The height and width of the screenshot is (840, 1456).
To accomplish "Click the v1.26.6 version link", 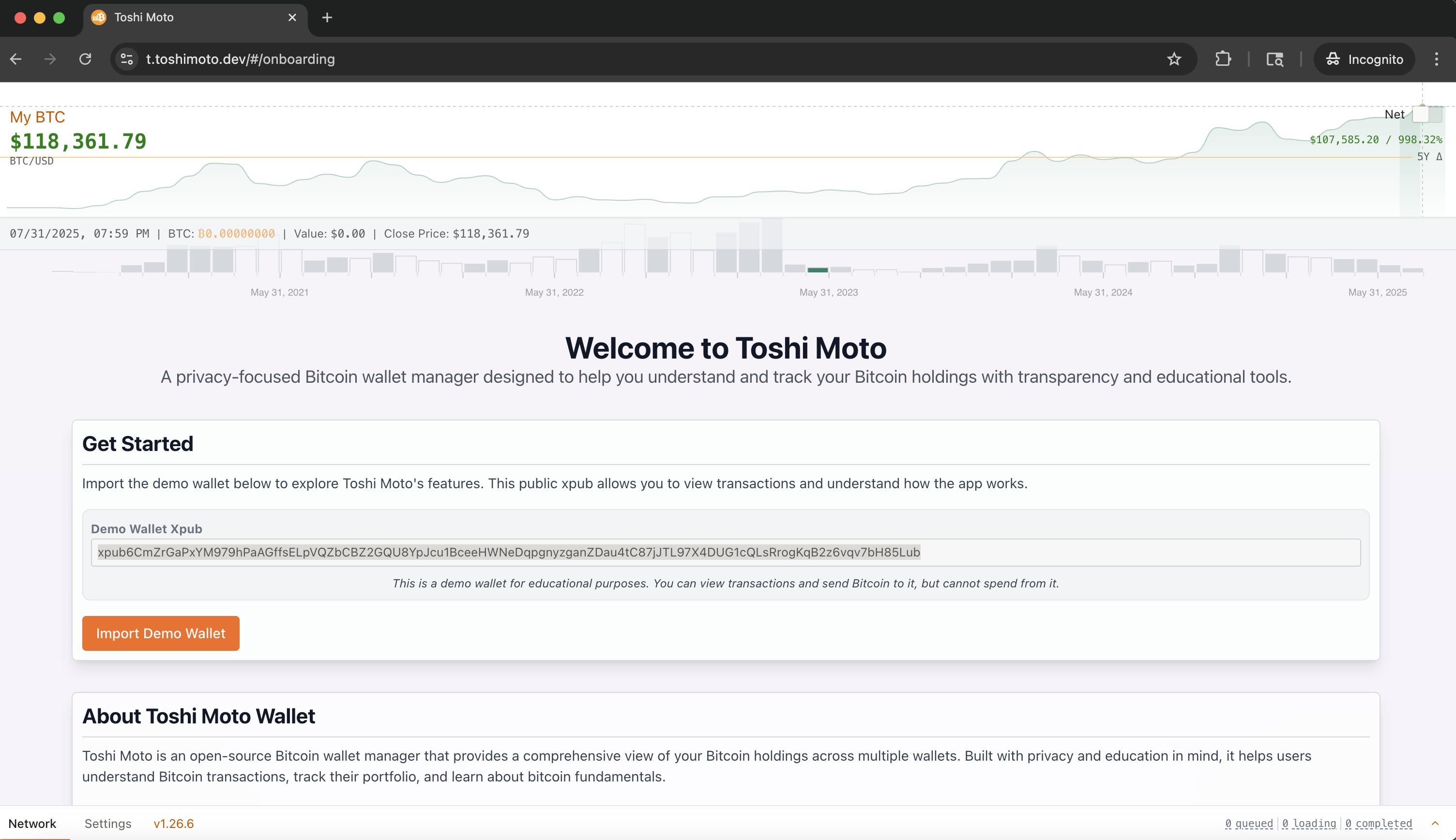I will (x=173, y=823).
